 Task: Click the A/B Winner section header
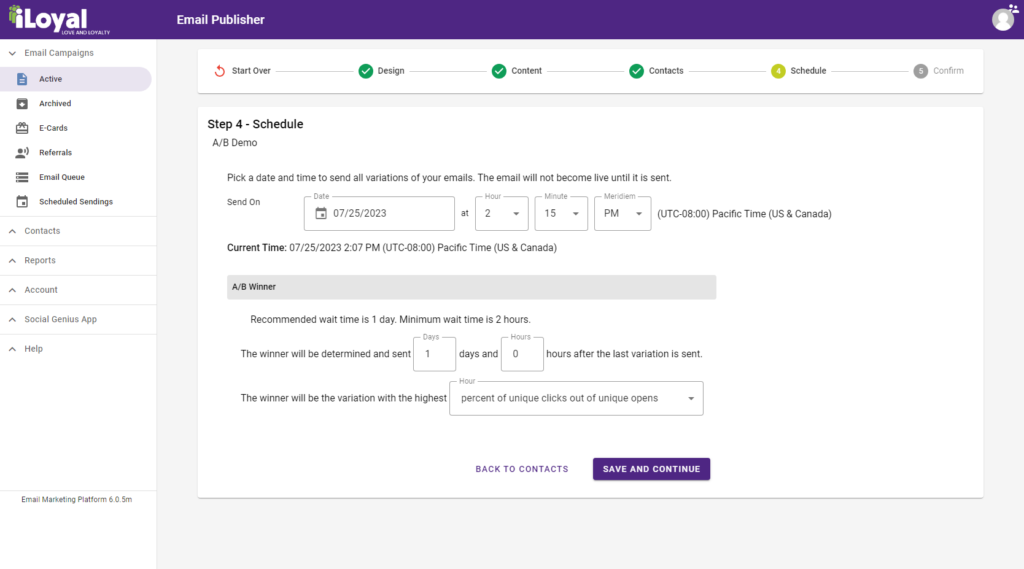[x=472, y=287]
